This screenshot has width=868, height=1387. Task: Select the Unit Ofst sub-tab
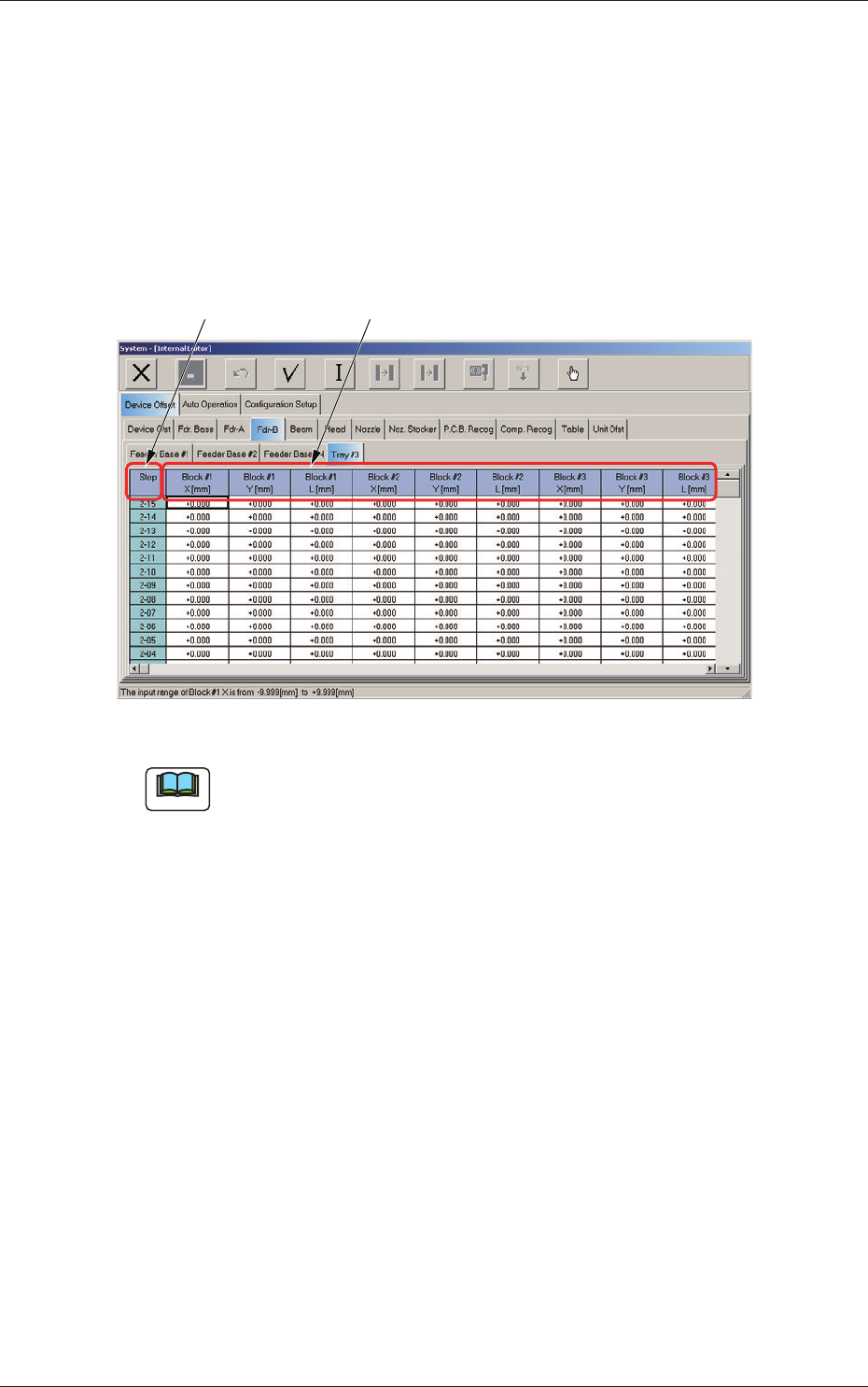click(x=609, y=429)
